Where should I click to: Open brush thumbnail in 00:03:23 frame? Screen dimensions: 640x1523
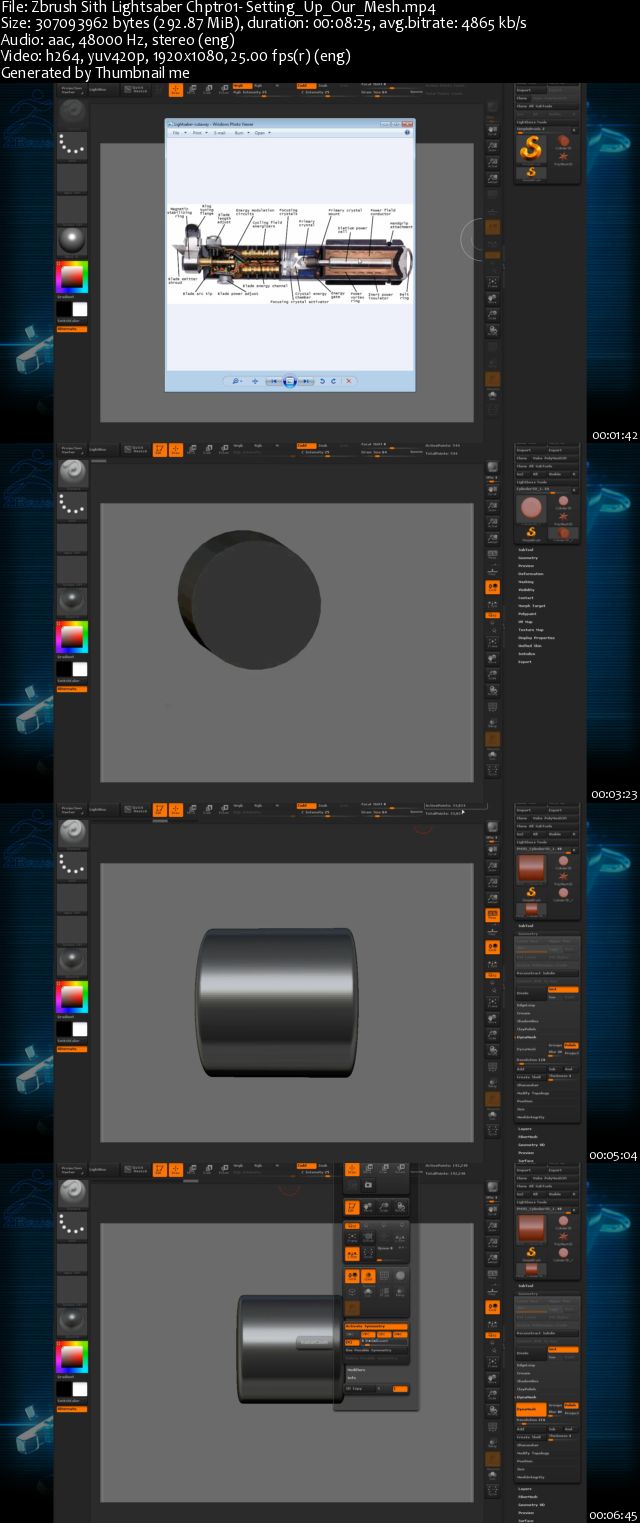point(72,473)
